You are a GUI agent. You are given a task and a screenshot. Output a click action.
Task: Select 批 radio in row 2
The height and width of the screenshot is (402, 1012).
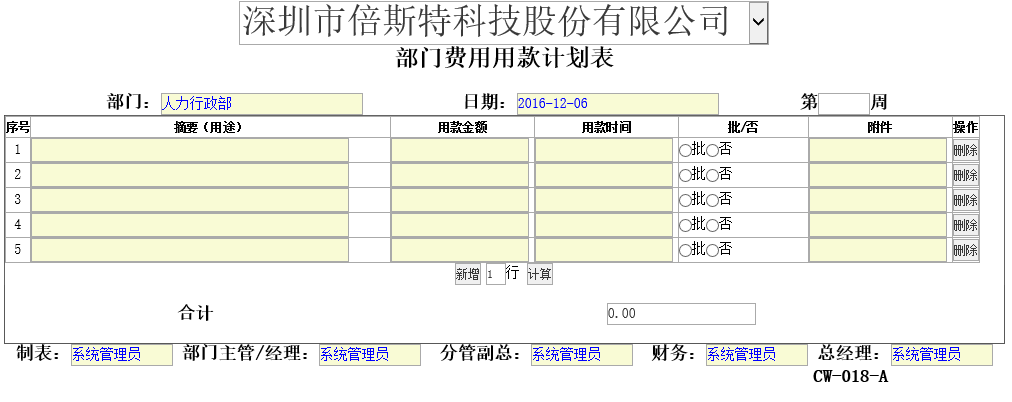point(684,176)
